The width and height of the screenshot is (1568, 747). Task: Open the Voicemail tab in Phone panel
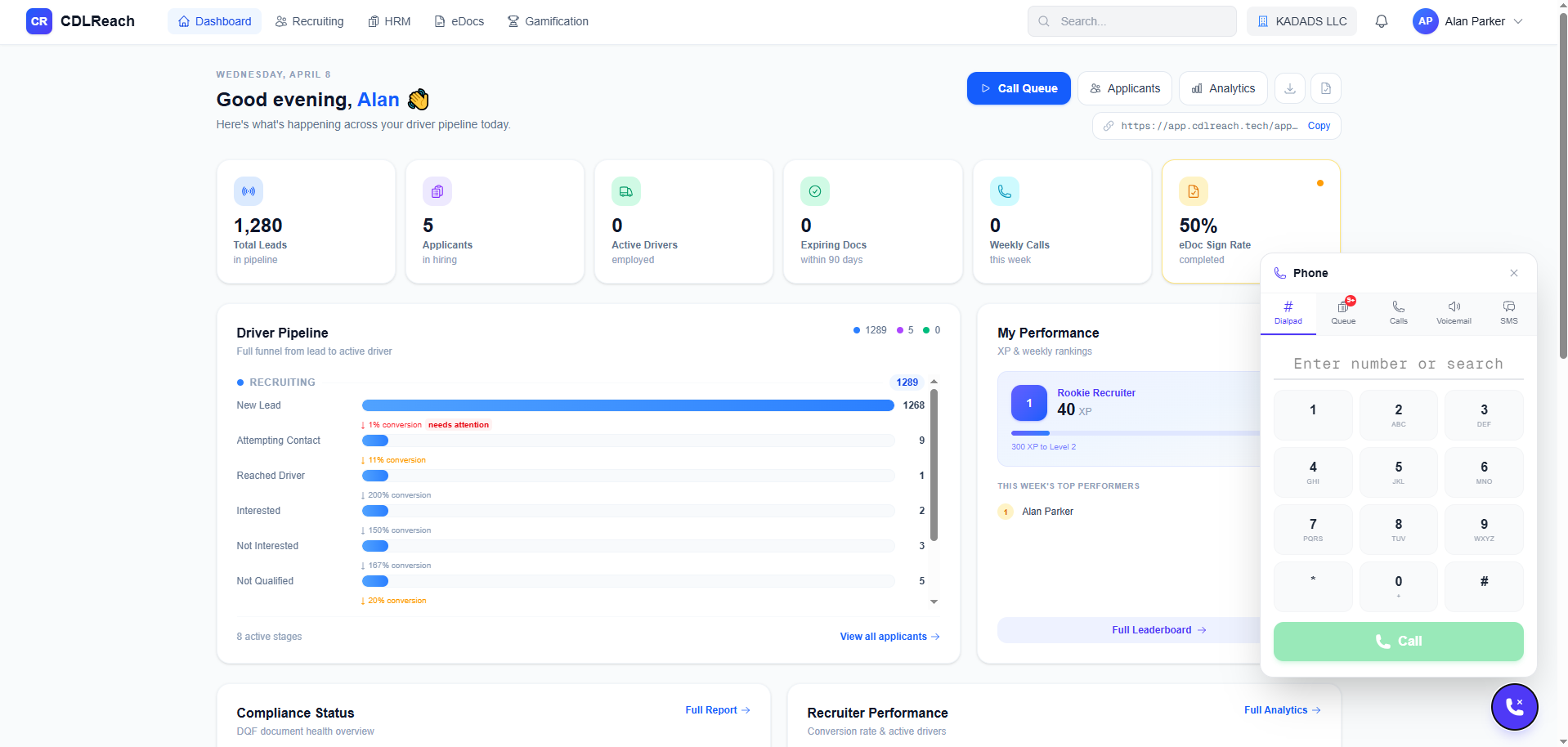pos(1454,313)
